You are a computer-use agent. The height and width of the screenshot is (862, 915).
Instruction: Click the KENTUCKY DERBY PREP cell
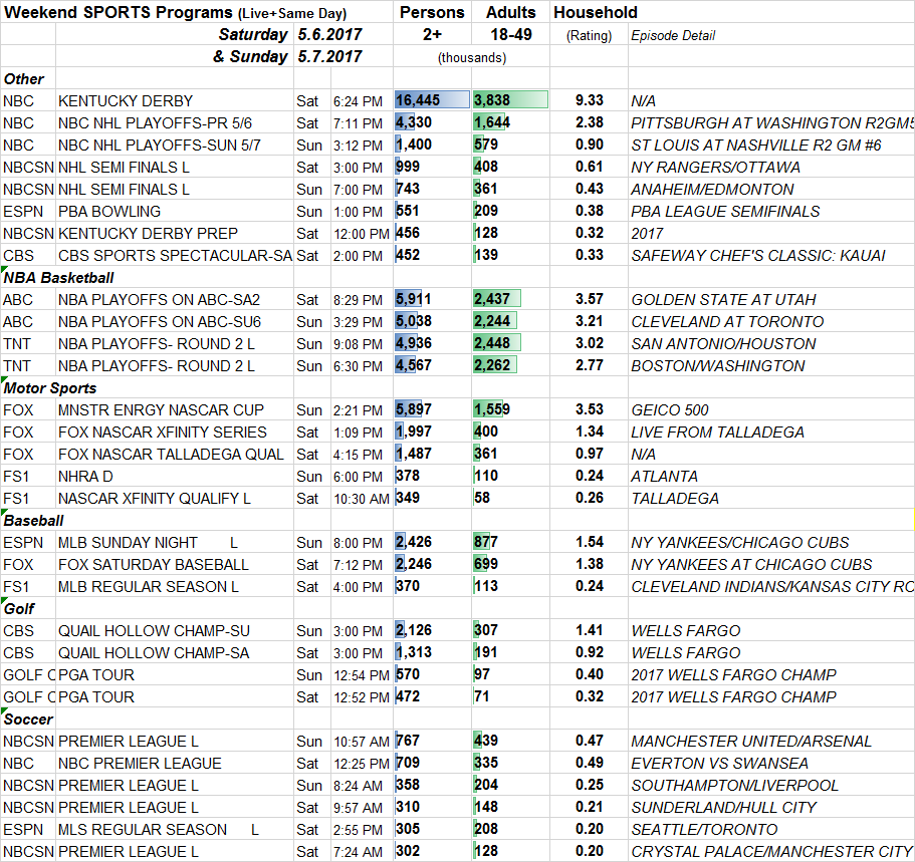click(174, 233)
